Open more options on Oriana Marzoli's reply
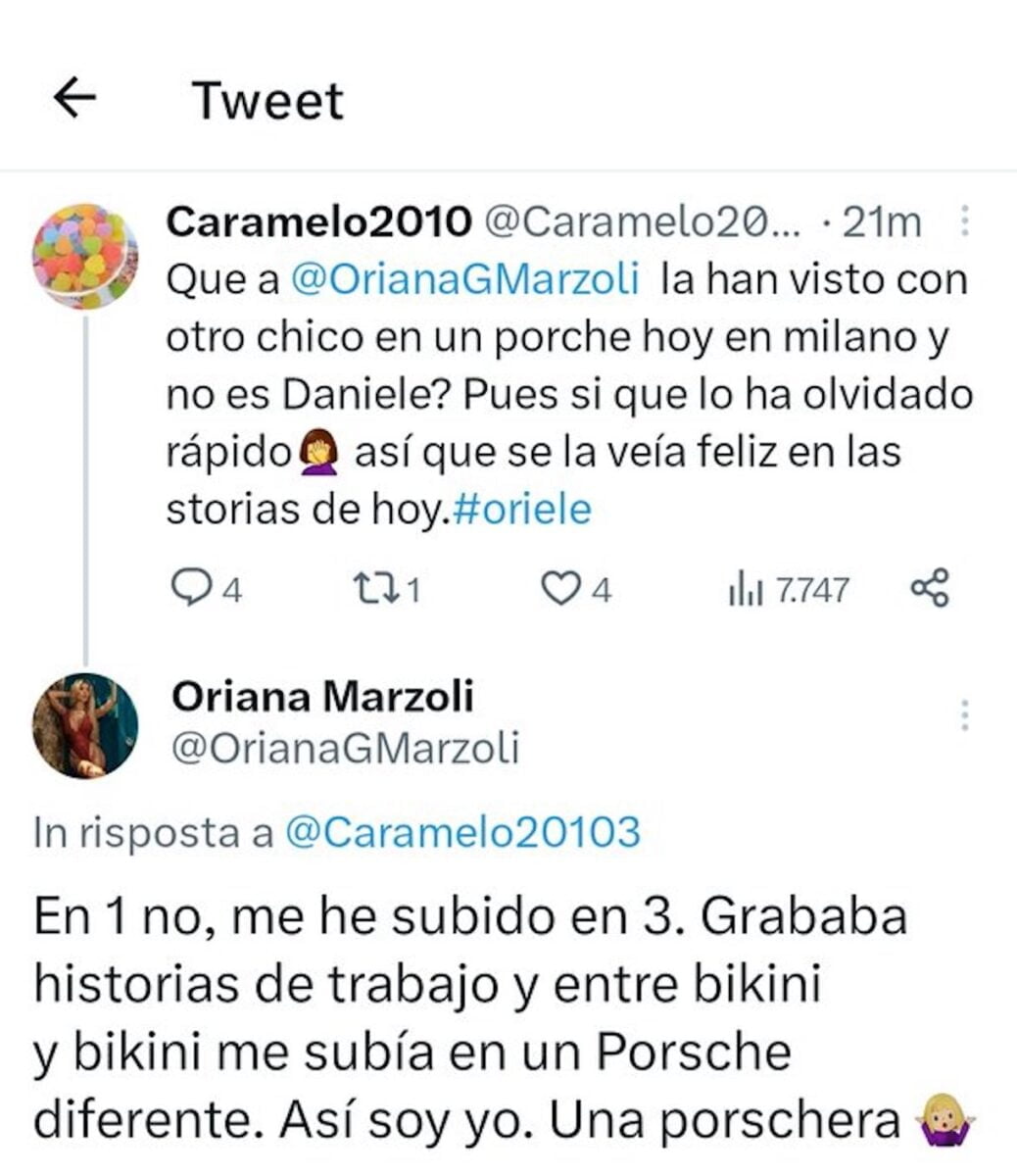1017x1176 pixels. 965,715
